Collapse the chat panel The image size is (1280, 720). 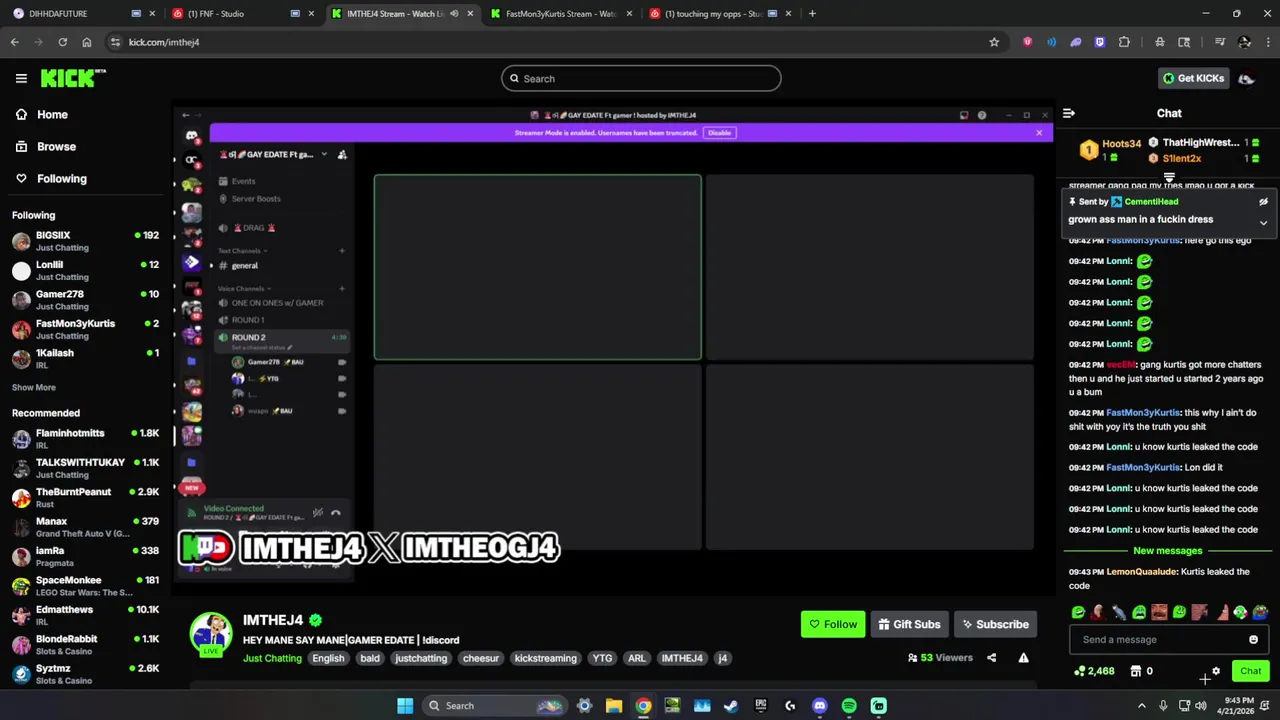click(1068, 114)
